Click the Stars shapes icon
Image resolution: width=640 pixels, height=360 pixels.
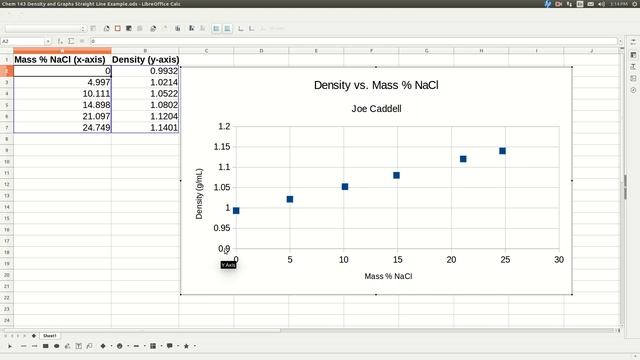[187, 346]
